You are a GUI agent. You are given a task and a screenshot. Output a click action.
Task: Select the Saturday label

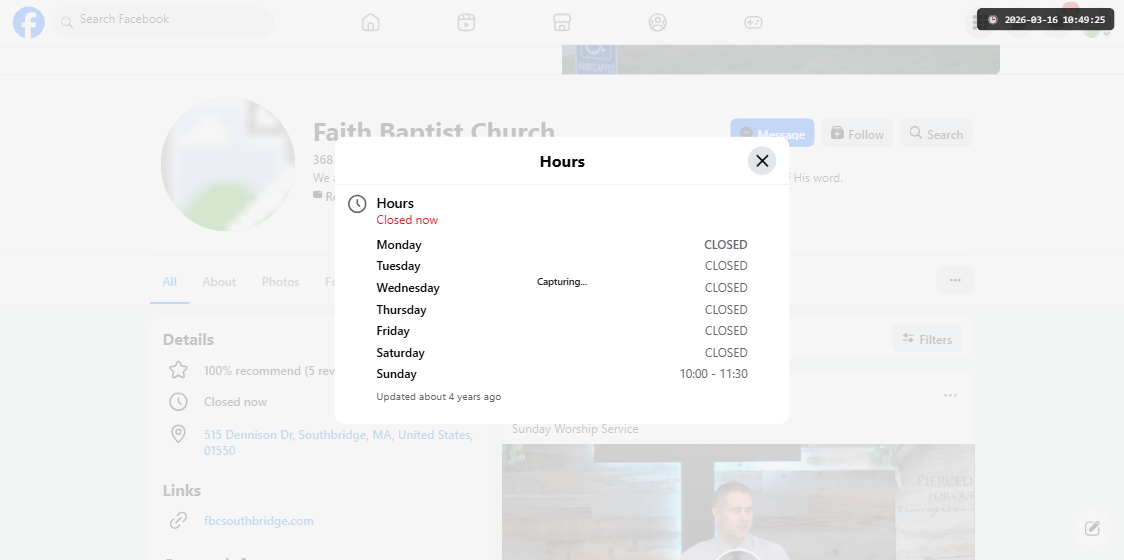click(400, 353)
